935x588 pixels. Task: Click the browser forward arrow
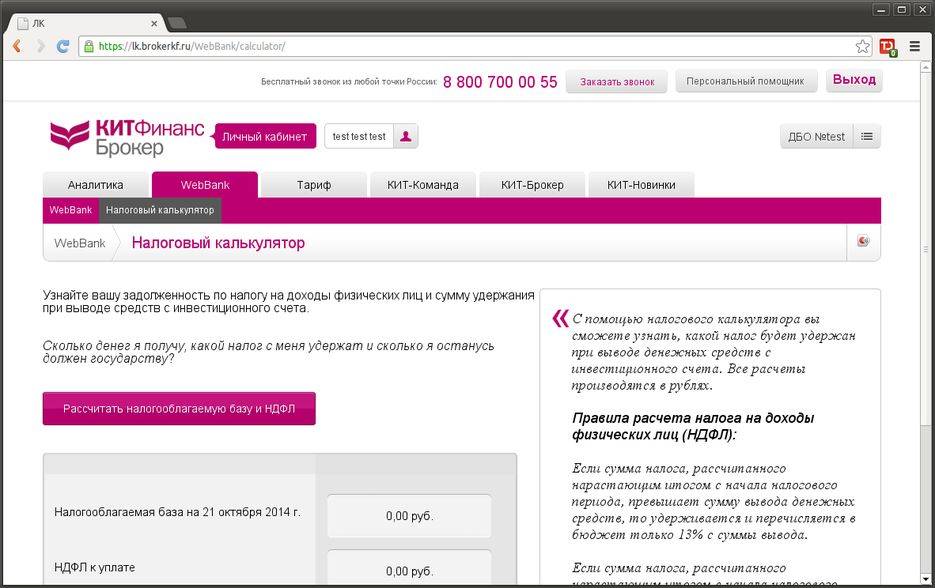(40, 46)
